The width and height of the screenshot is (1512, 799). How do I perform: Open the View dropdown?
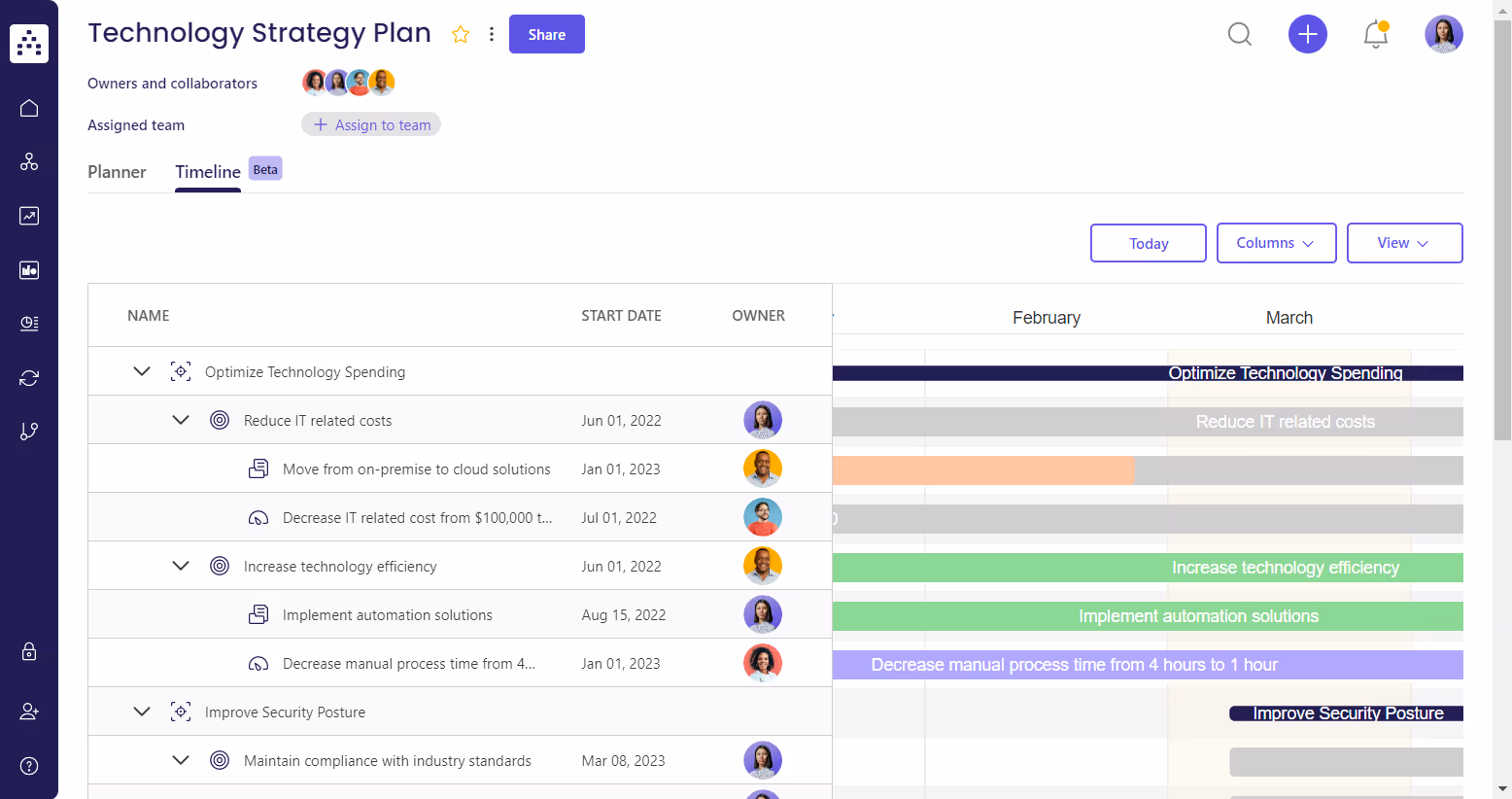click(1404, 243)
